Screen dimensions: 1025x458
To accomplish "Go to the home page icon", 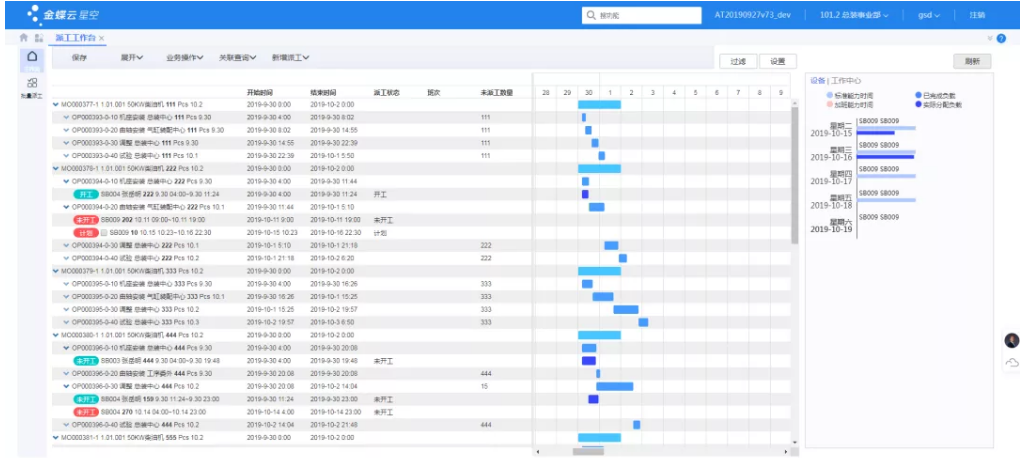I will click(24, 38).
